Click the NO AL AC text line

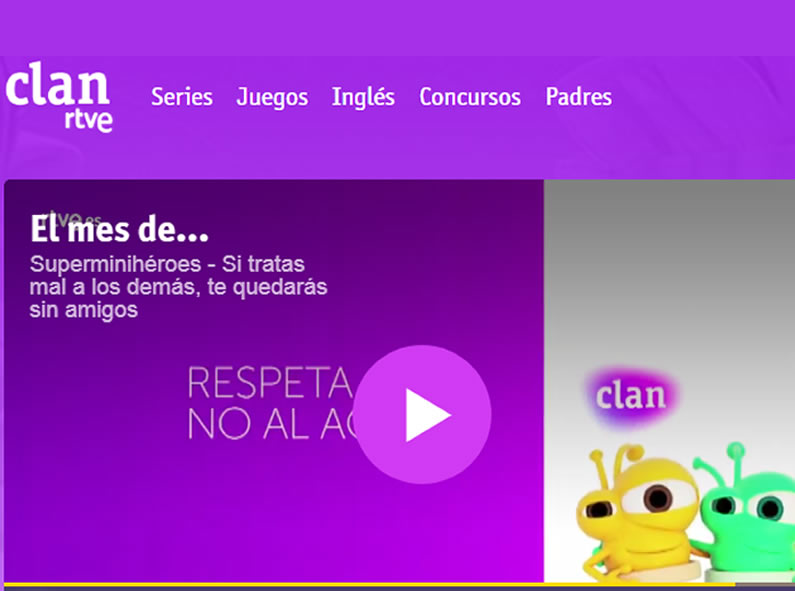click(273, 424)
